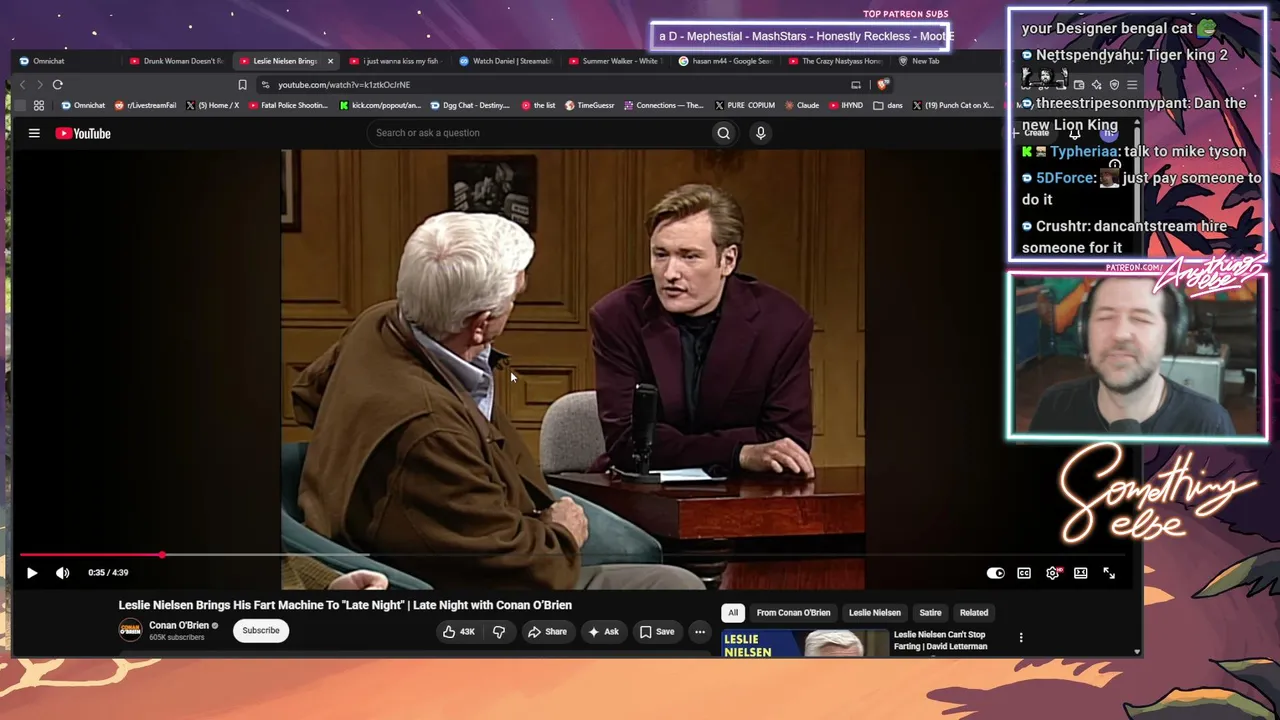
Task: Open the Connections bookmark
Action: (664, 105)
